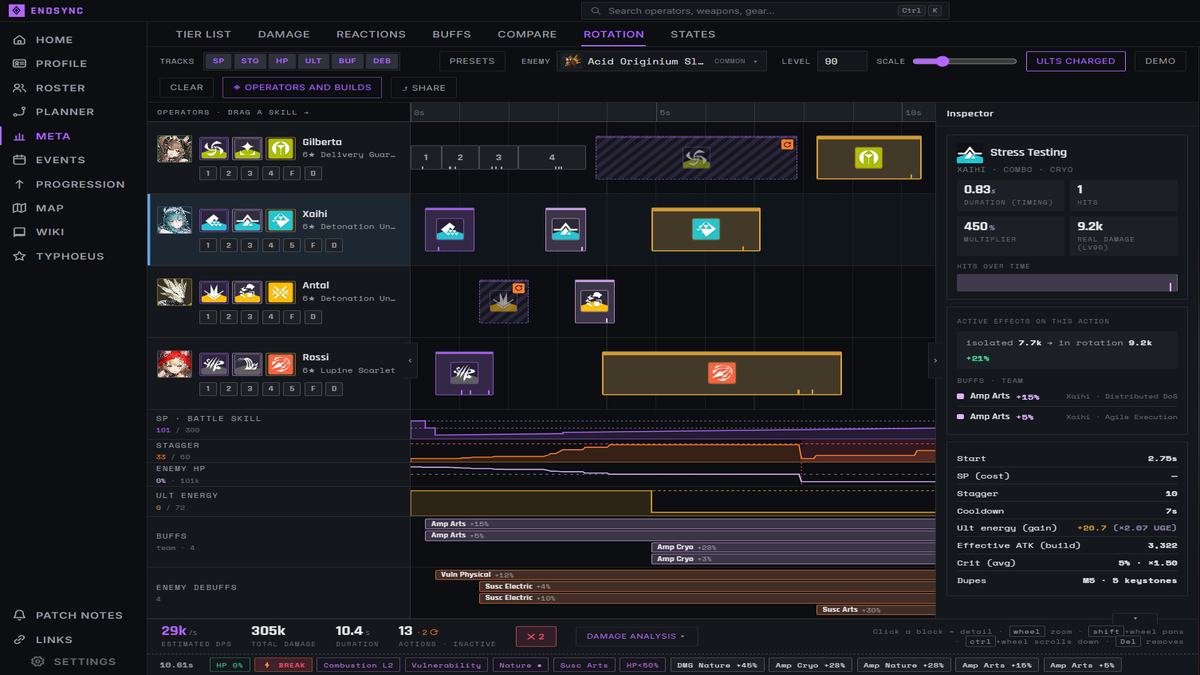Select Xaihi's avatar portrait
The image size is (1200, 675).
(174, 220)
